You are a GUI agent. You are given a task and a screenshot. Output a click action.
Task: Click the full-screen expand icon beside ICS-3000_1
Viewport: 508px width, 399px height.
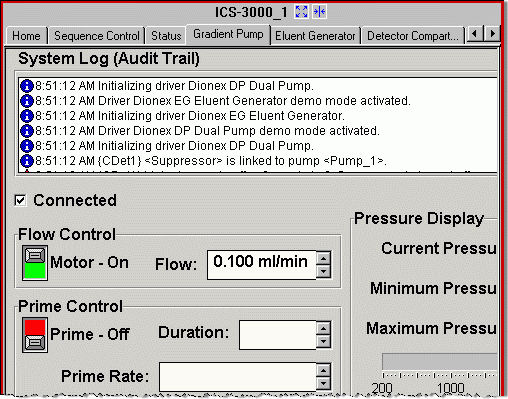301,12
